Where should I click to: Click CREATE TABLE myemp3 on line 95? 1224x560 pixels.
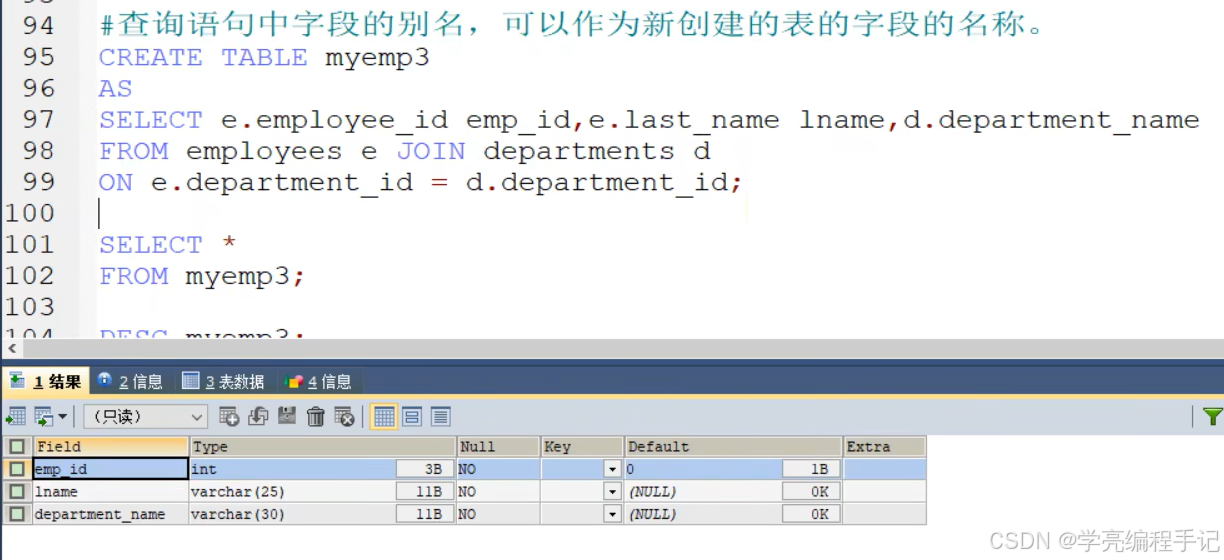pyautogui.click(x=264, y=57)
